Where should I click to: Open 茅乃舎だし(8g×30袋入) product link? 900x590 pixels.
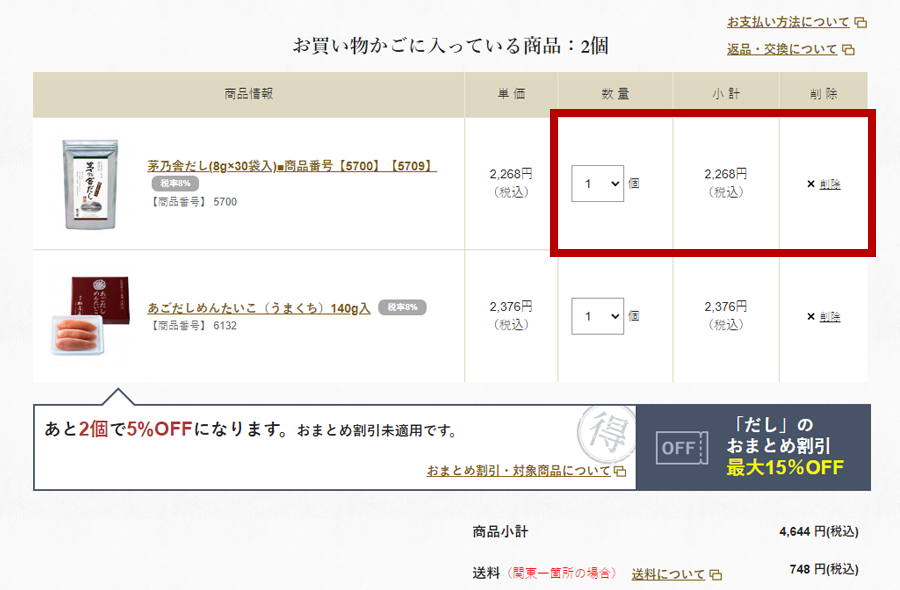pyautogui.click(x=292, y=166)
